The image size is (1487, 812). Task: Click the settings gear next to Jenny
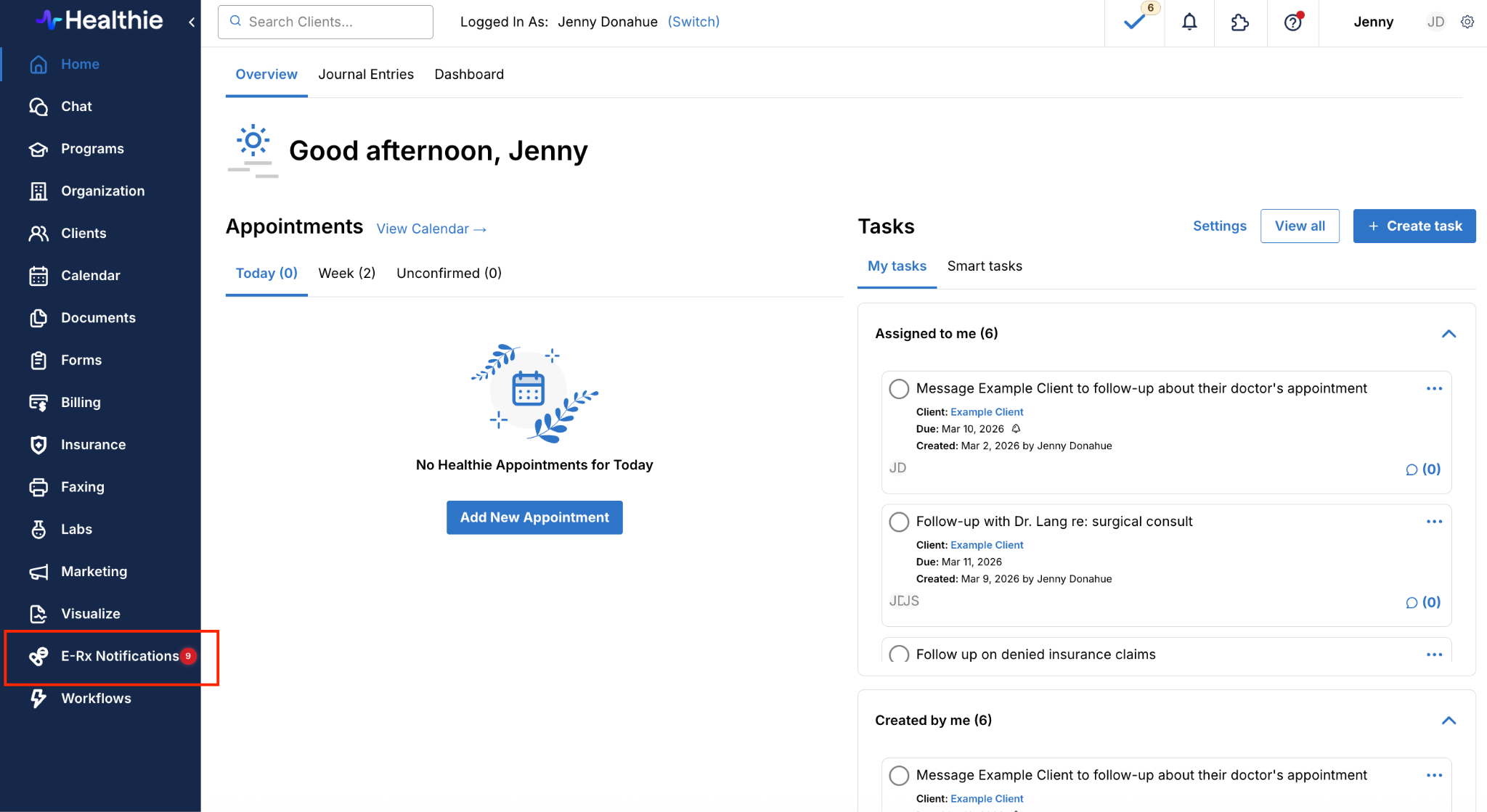(x=1467, y=22)
